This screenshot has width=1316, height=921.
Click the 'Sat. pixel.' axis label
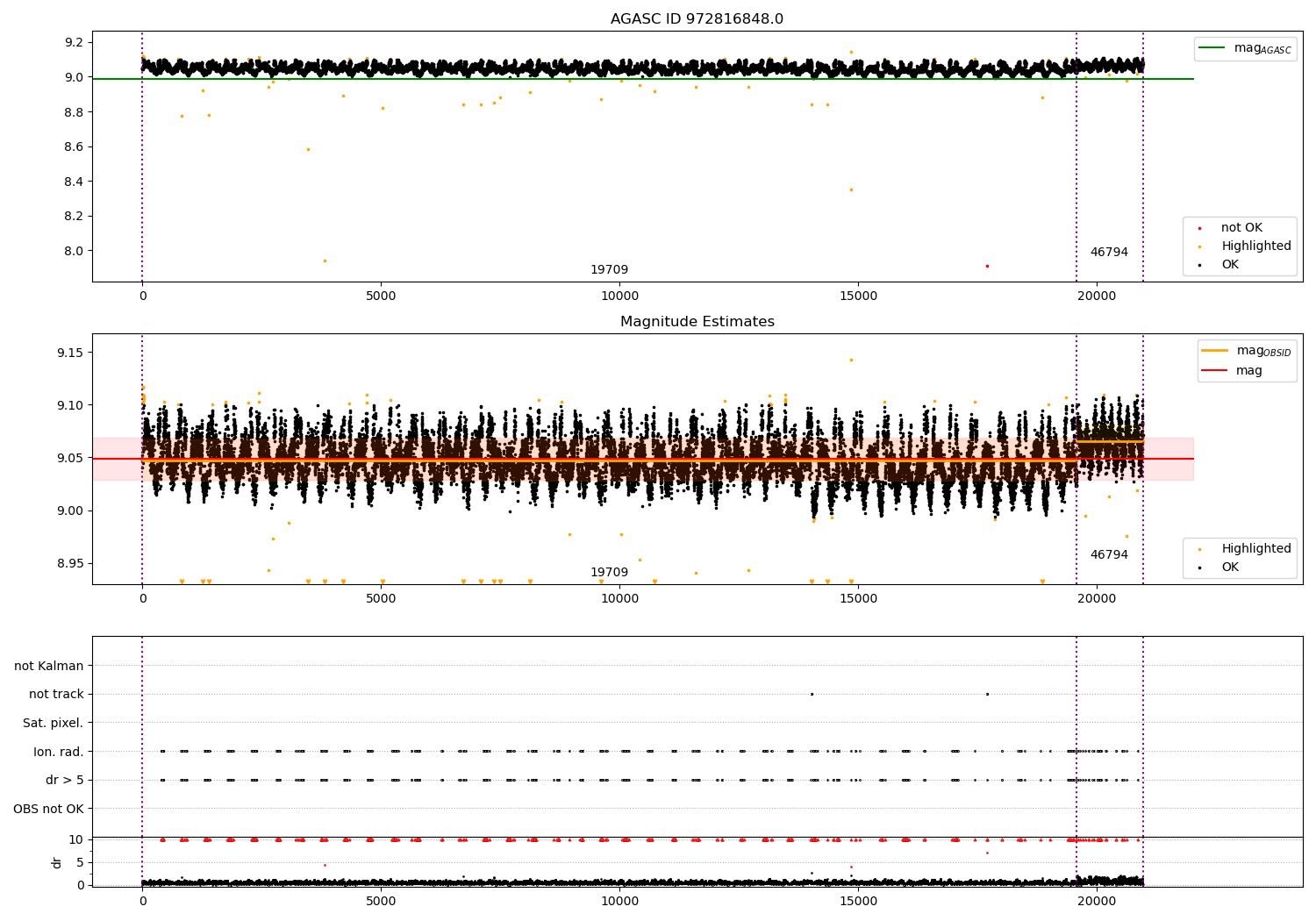[54, 723]
